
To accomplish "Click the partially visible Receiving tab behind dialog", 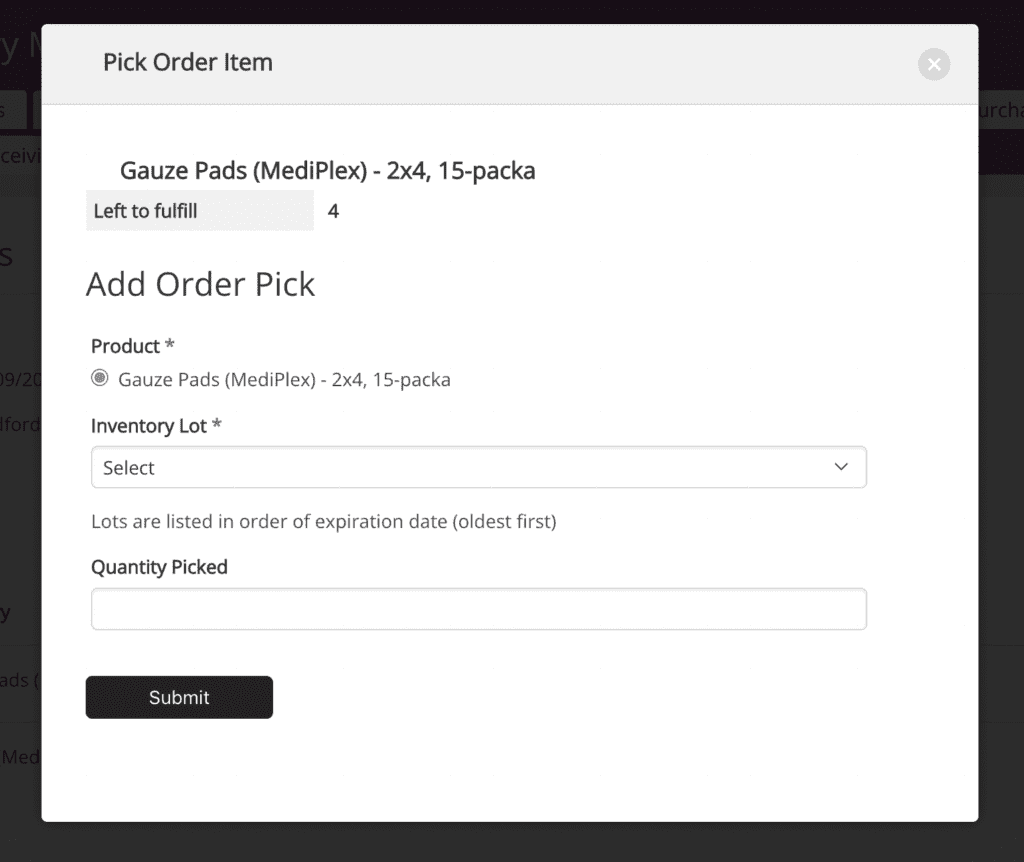I will pos(20,155).
